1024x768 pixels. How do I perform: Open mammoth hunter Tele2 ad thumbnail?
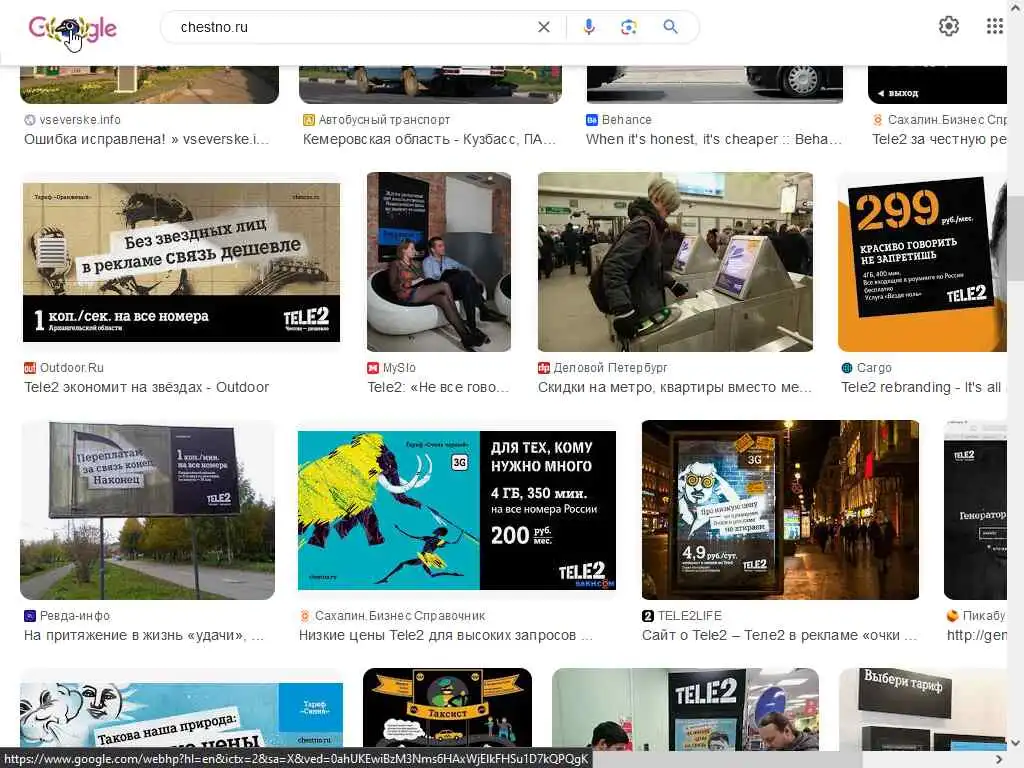click(x=456, y=510)
